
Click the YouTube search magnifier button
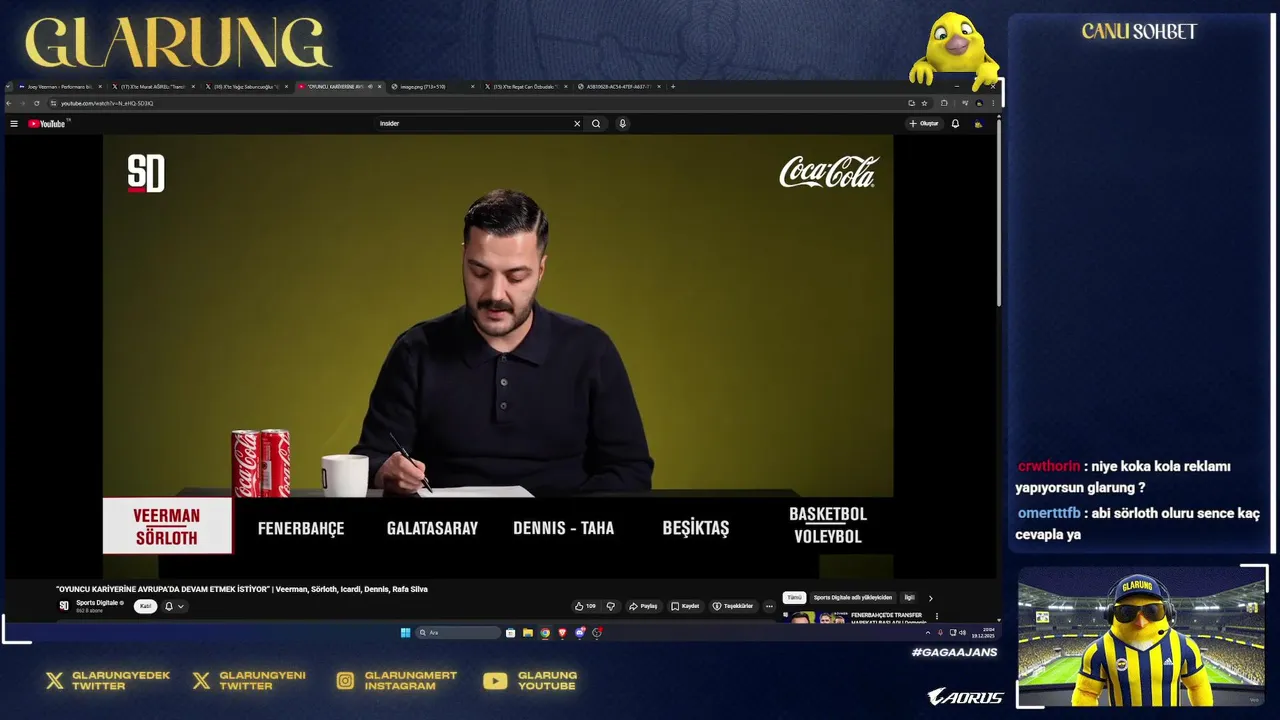click(596, 124)
